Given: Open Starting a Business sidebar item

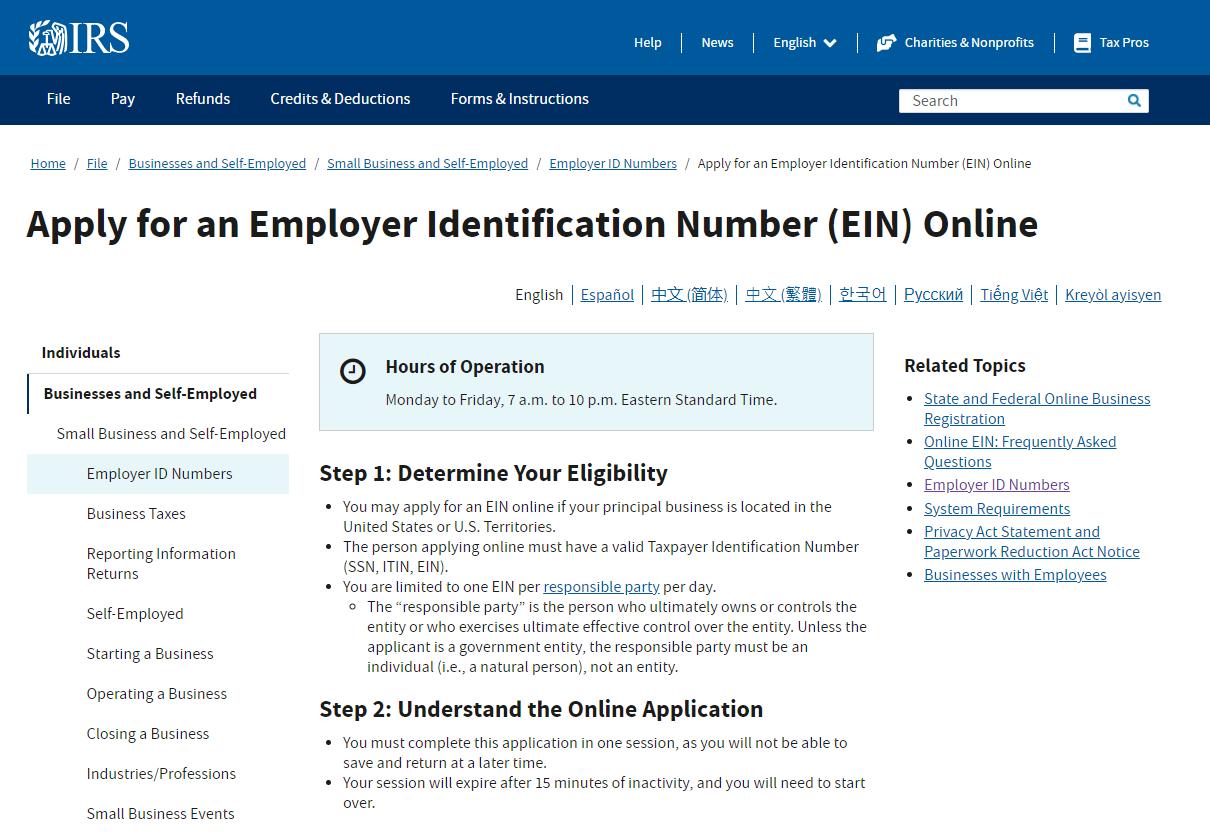Looking at the screenshot, I should pos(150,654).
